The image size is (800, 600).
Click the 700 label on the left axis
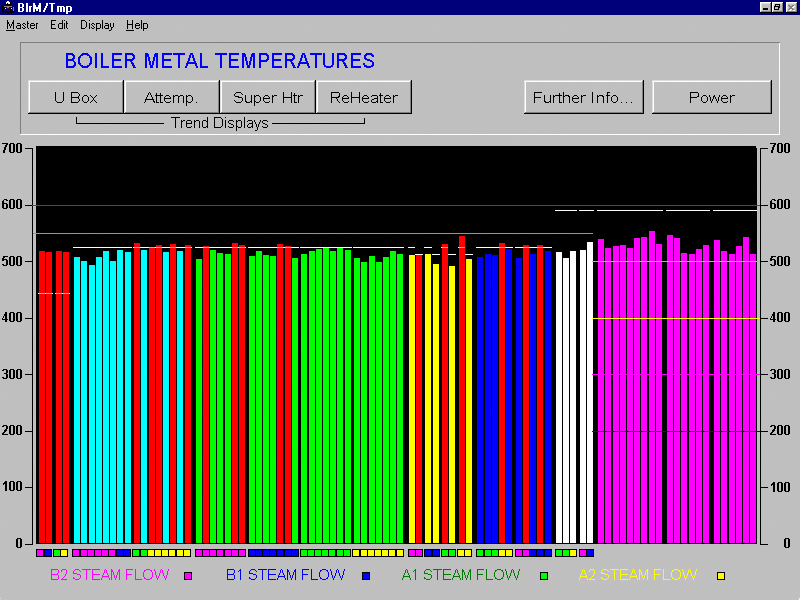(x=12, y=148)
